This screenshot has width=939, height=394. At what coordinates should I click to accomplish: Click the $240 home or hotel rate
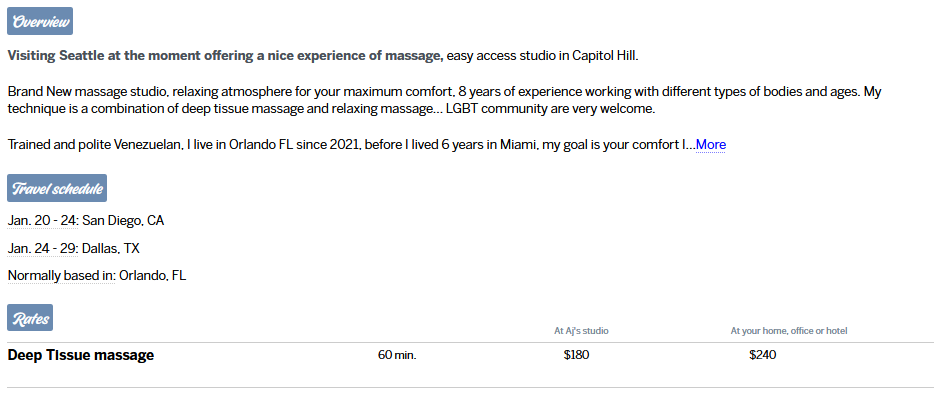[763, 355]
